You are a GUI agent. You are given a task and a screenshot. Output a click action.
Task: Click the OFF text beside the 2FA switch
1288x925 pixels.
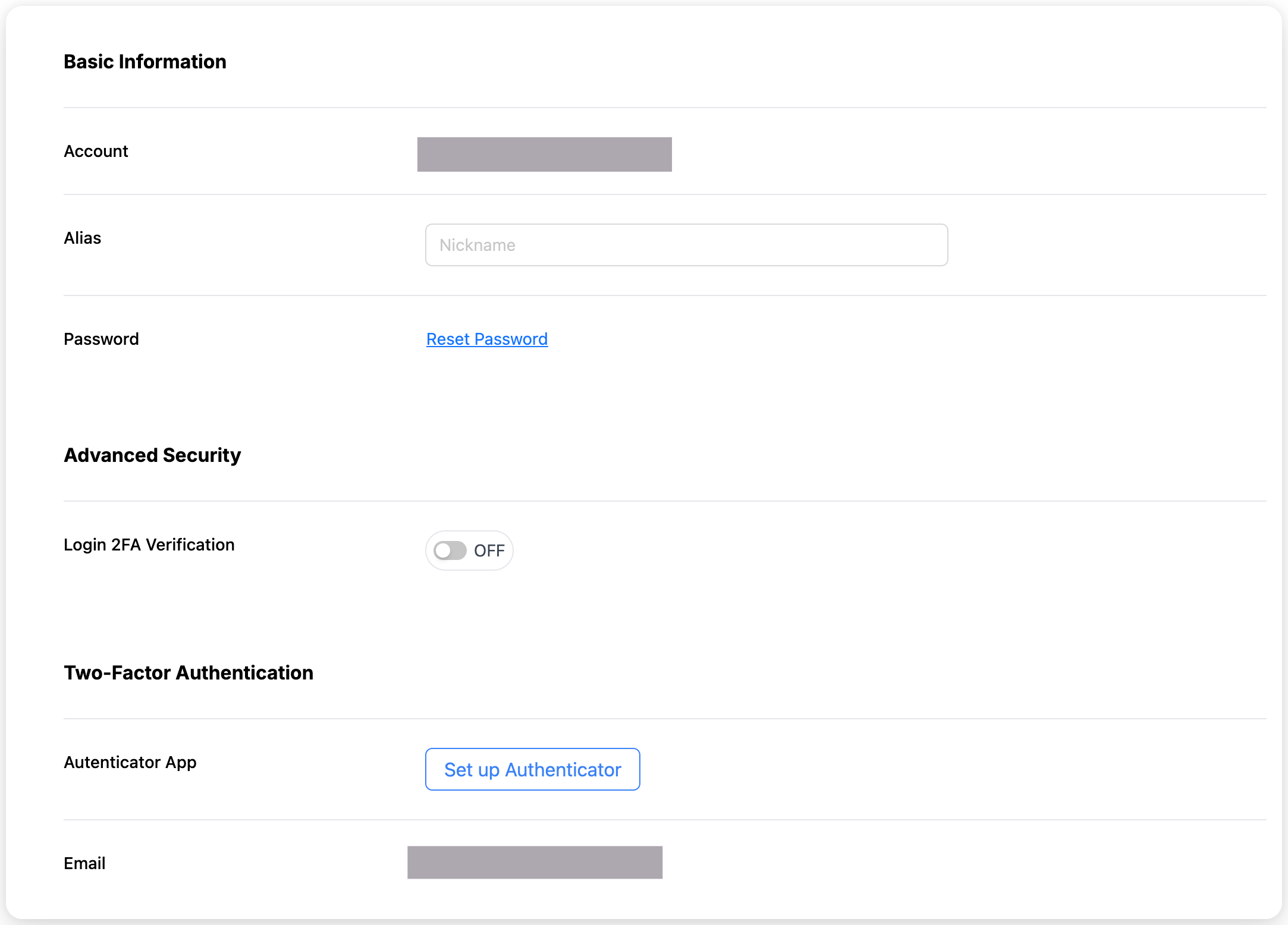tap(489, 551)
